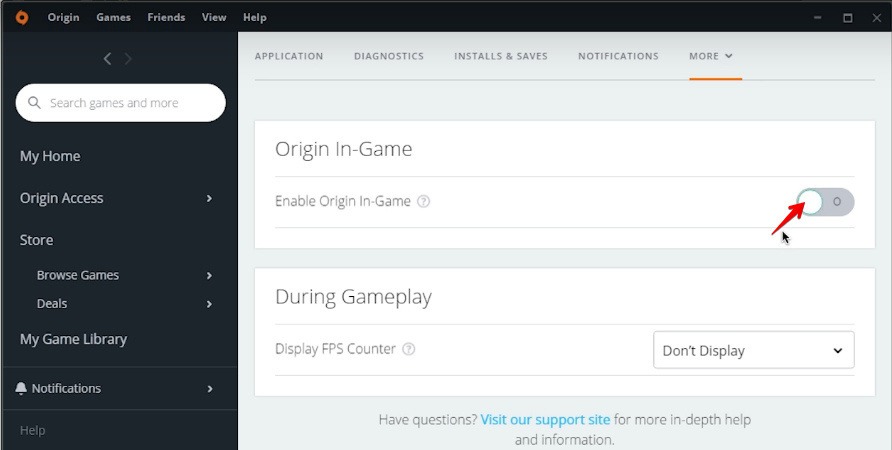Expand the Notifications chevron

click(209, 389)
